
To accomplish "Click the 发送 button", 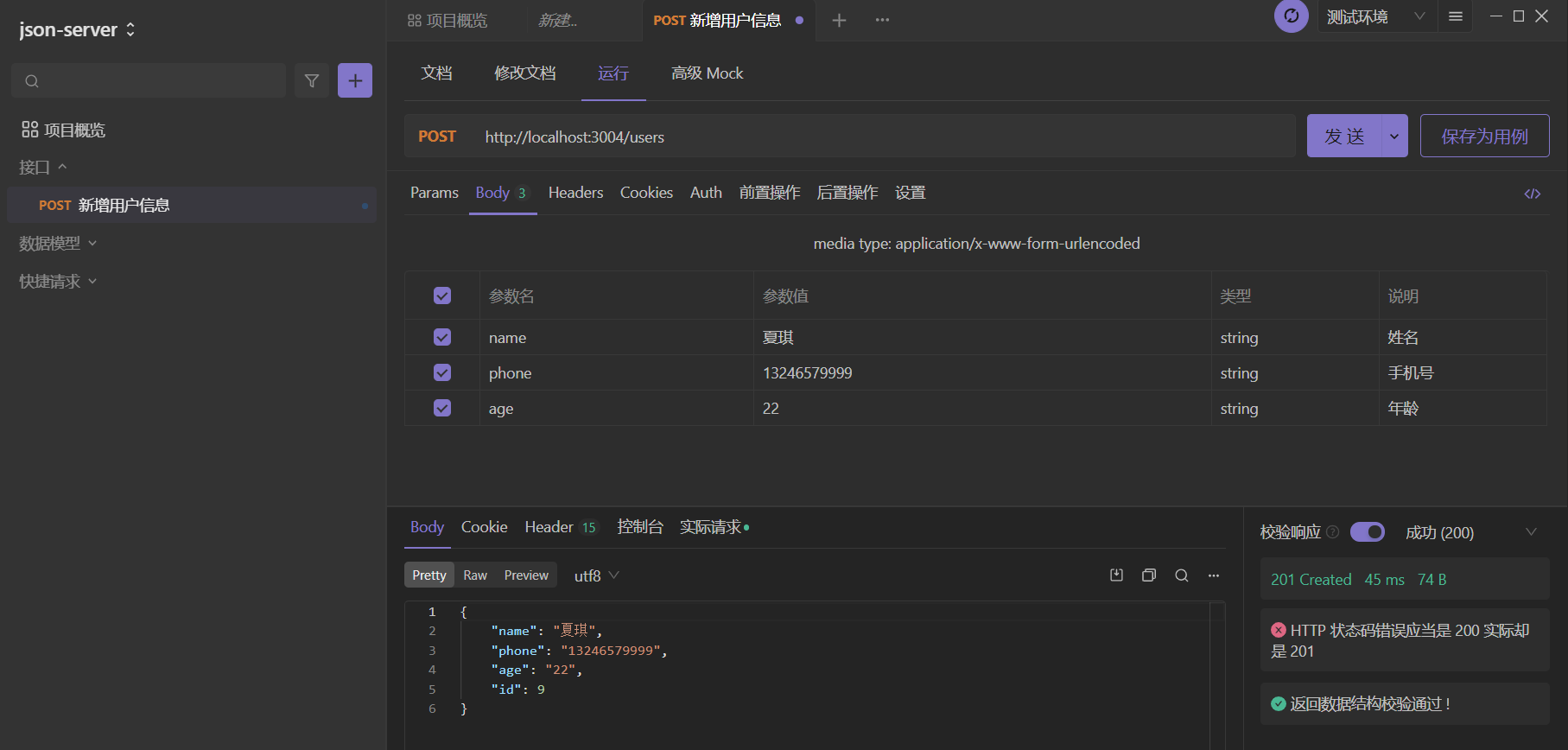I will tap(1344, 137).
